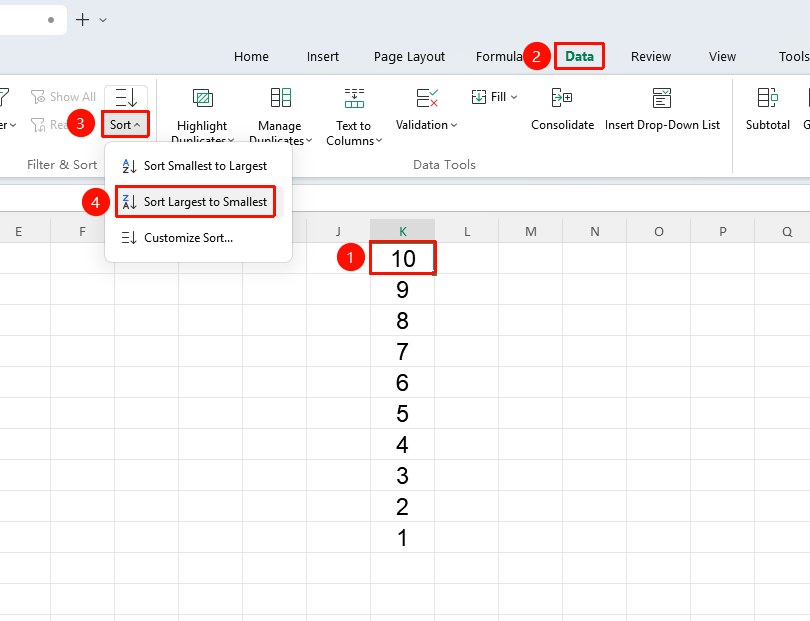Image resolution: width=810 pixels, height=621 pixels.
Task: Click the new tab plus icon
Action: point(83,20)
